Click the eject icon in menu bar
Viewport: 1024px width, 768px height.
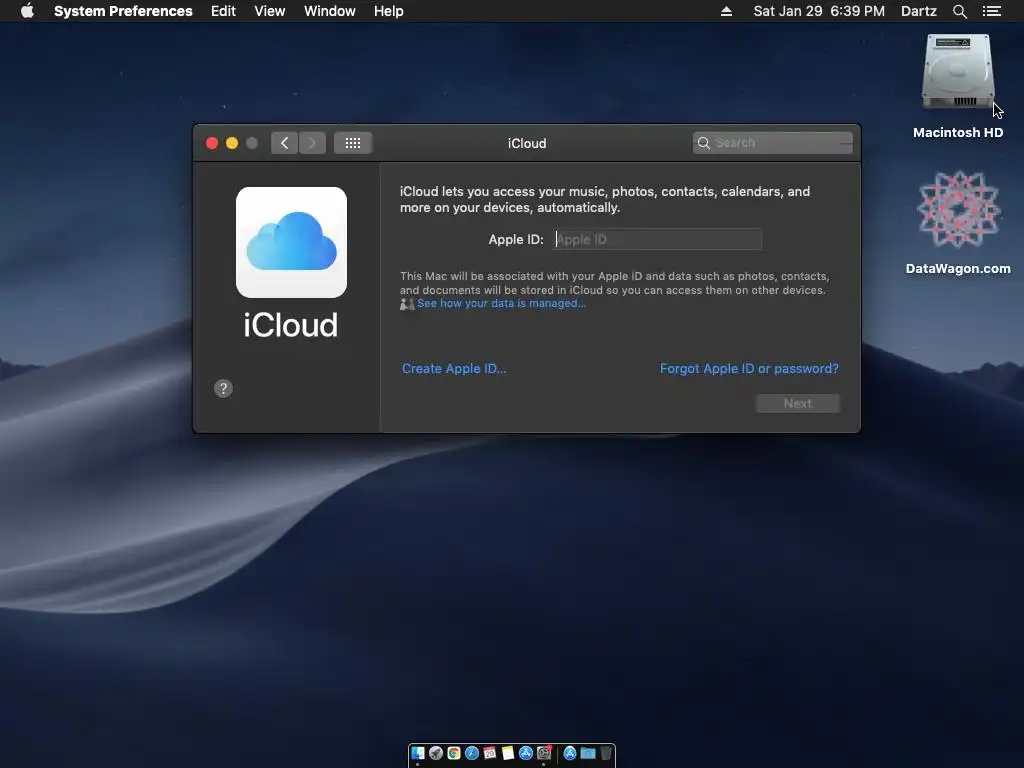726,11
